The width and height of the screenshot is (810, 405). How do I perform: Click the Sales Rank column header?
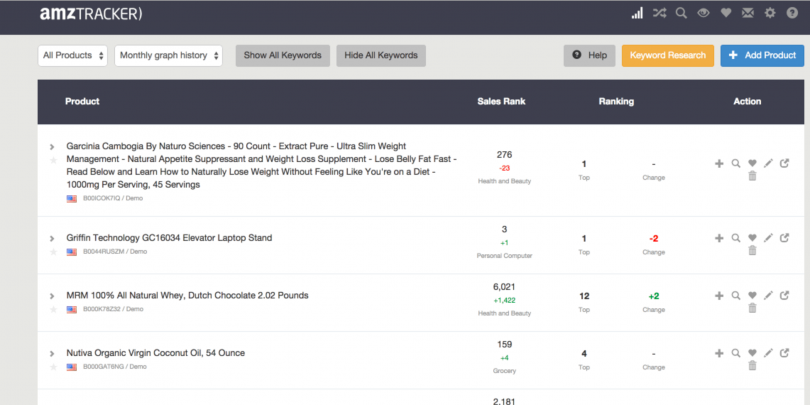click(x=501, y=101)
